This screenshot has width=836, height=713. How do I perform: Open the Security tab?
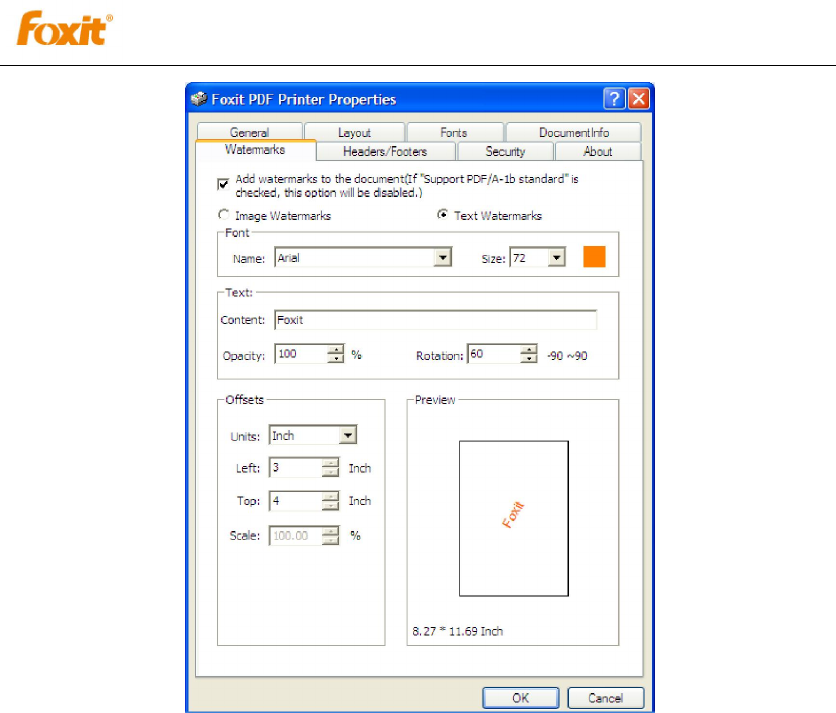505,151
